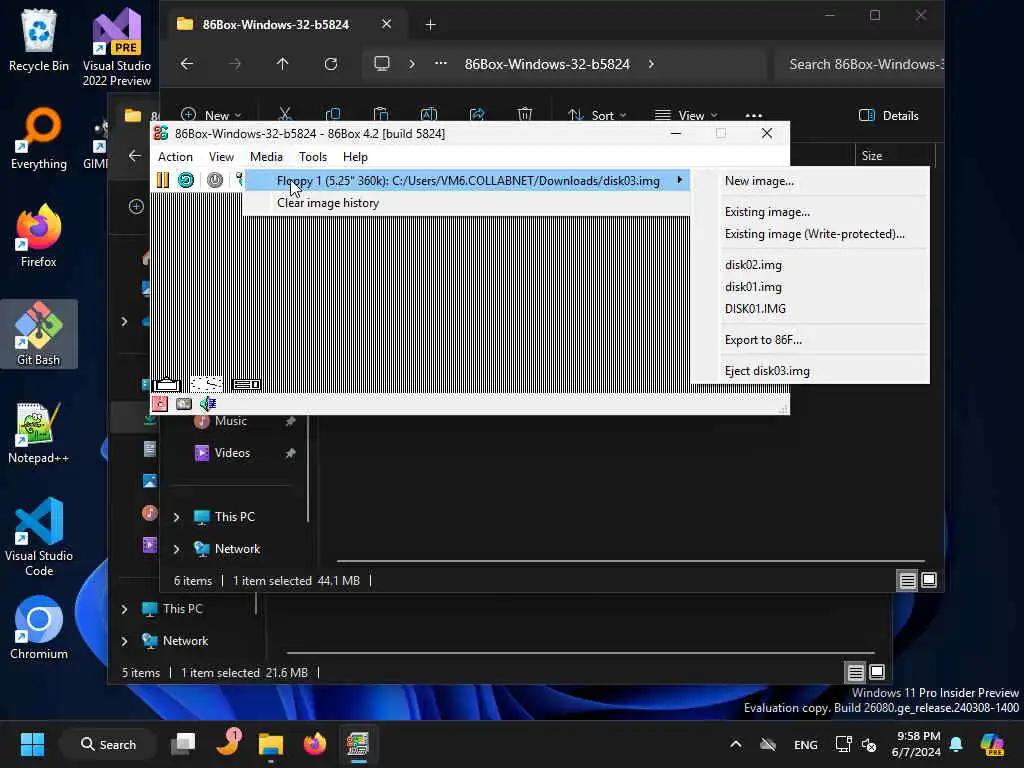Click the Search 86Box-Windows field
This screenshot has height=768, width=1024.
(859, 64)
